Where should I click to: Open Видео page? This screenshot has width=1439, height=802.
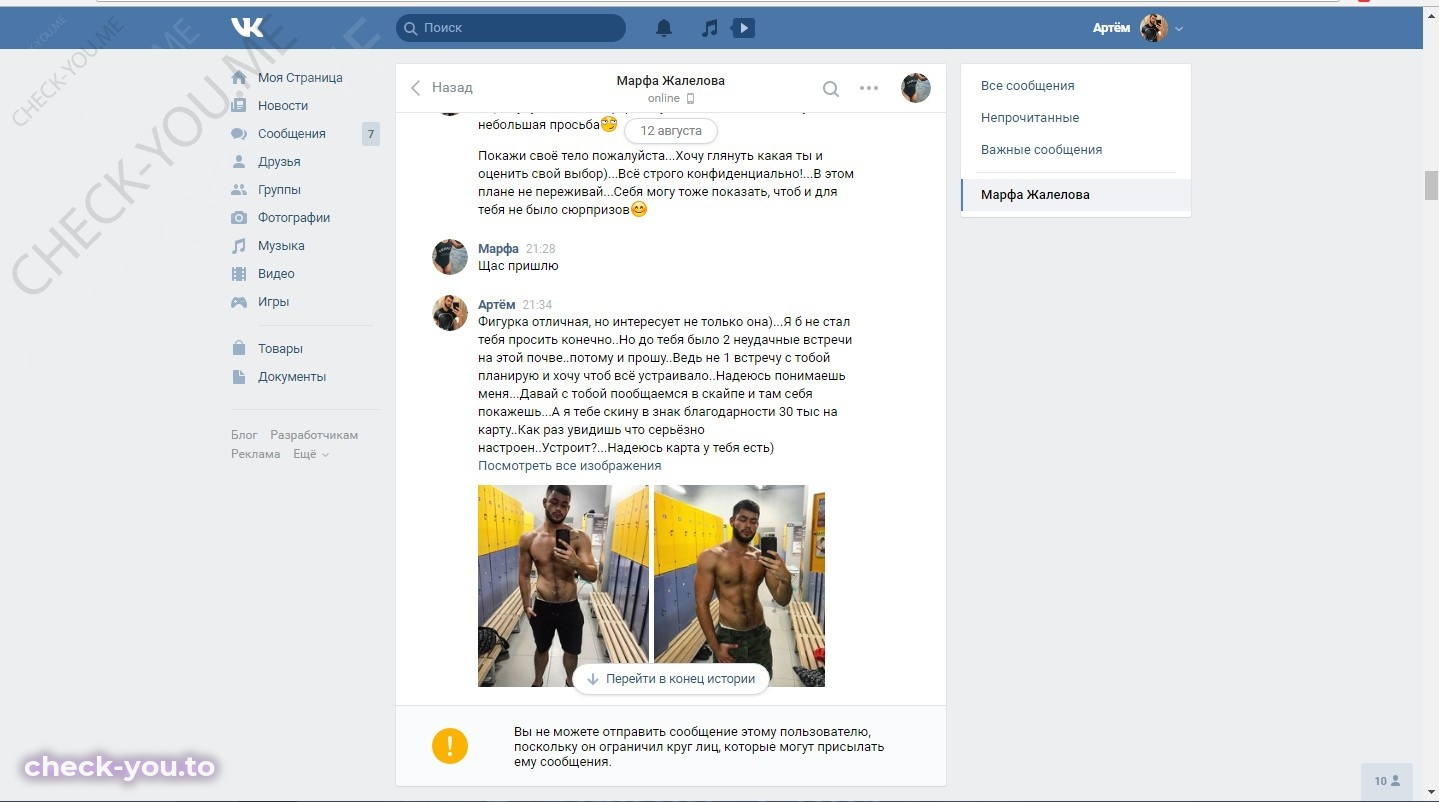[x=276, y=274]
